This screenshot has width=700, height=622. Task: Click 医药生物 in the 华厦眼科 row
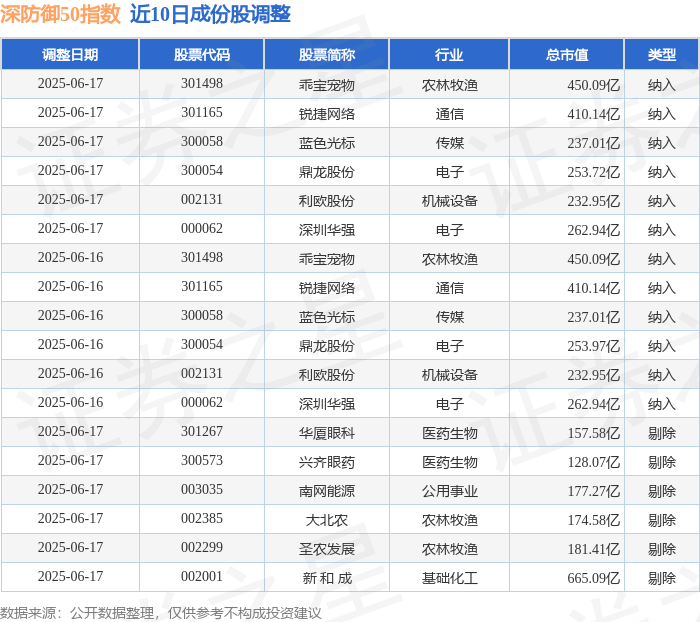pos(450,433)
